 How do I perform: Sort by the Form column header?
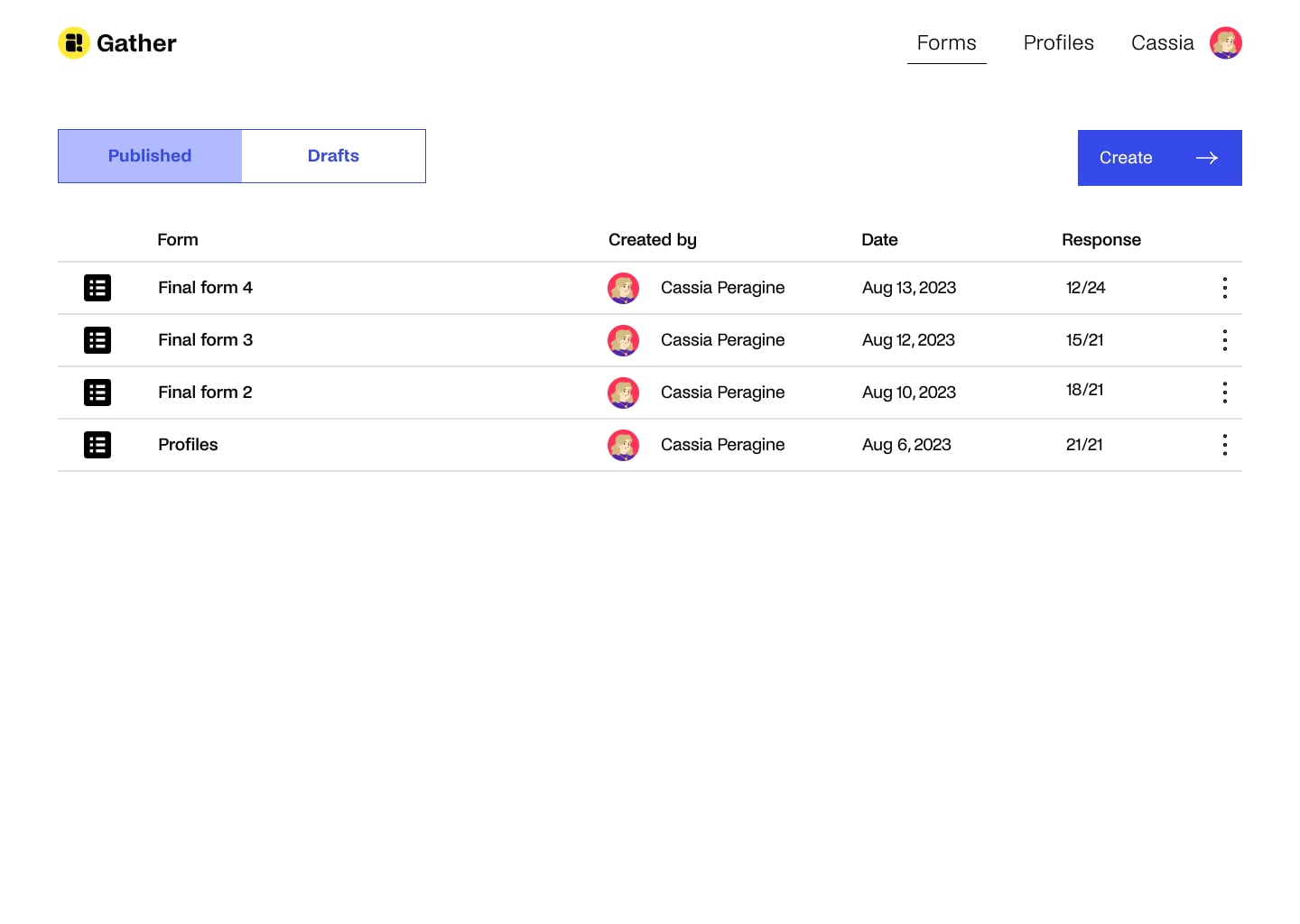point(178,240)
